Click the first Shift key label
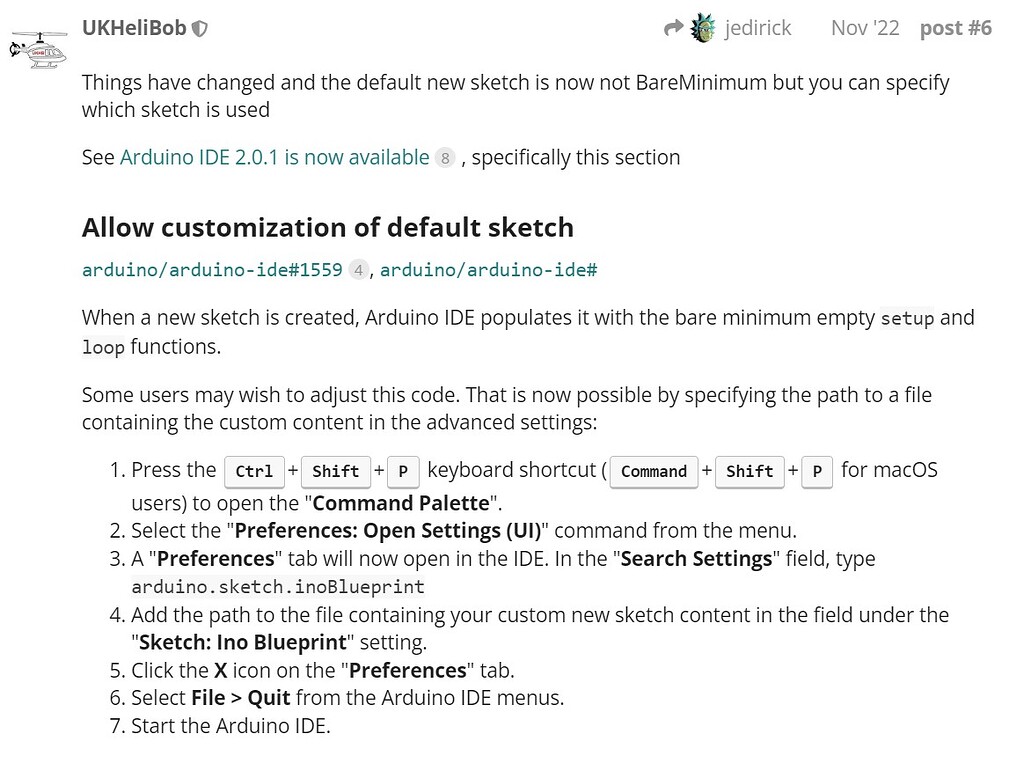This screenshot has width=1024, height=771. [336, 471]
